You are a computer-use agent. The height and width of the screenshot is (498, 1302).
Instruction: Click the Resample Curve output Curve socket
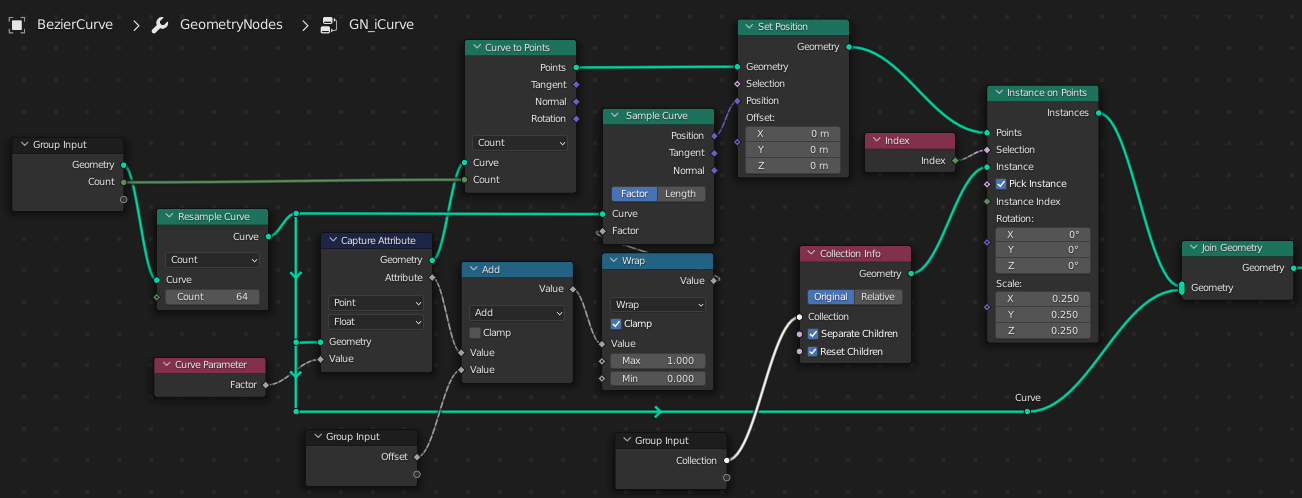coord(268,237)
